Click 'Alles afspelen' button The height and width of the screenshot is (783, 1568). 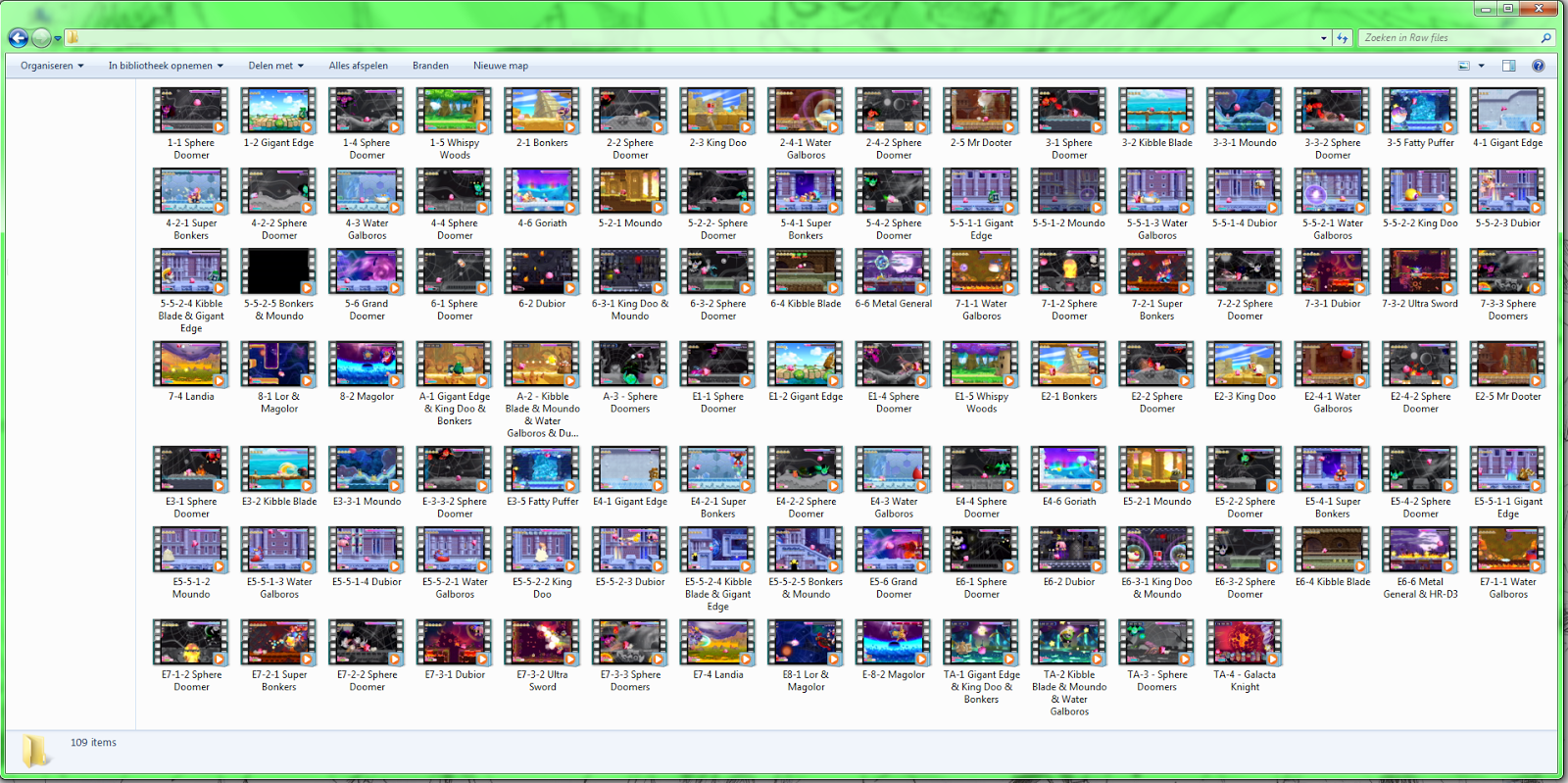[358, 66]
